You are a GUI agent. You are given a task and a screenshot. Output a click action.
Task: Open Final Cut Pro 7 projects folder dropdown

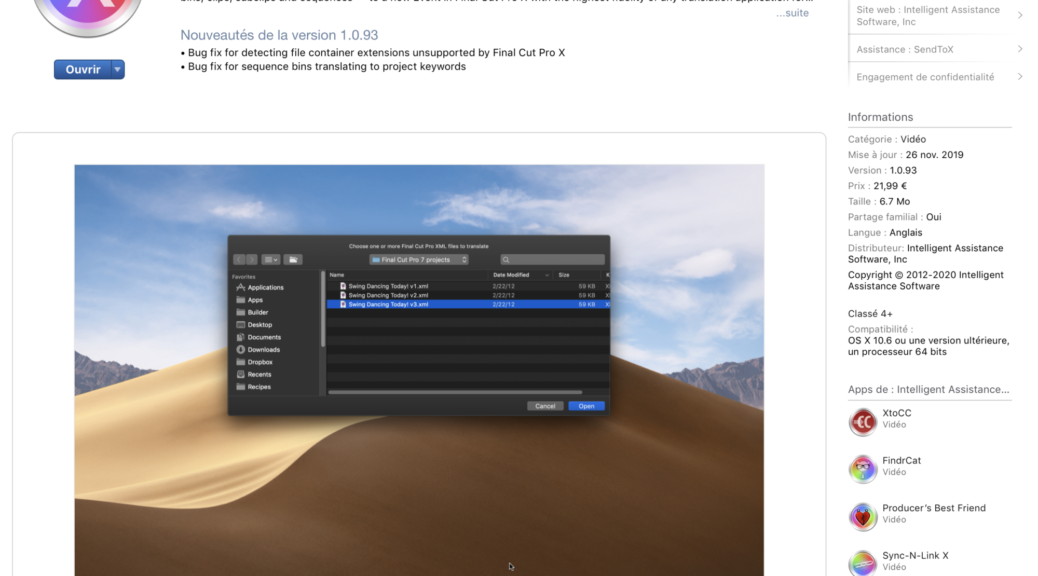click(419, 260)
